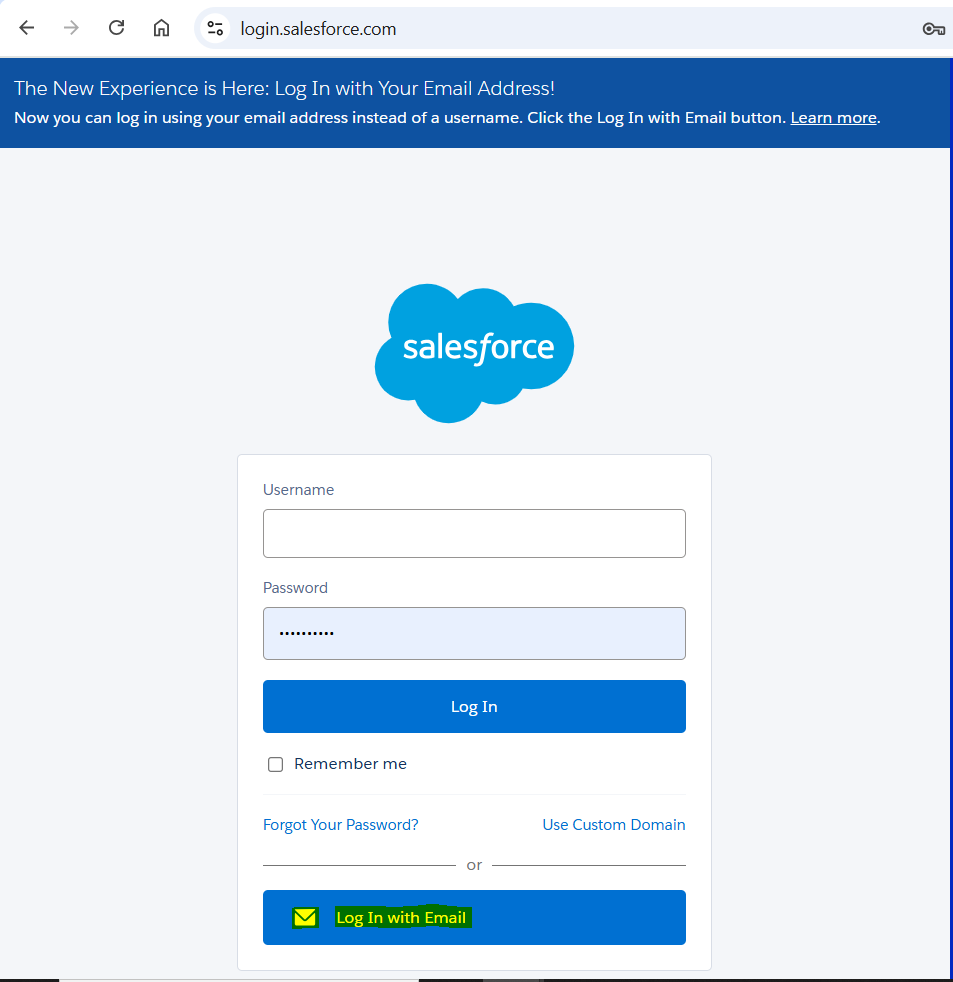Choose Log In with Email
953x982 pixels.
tap(474, 917)
